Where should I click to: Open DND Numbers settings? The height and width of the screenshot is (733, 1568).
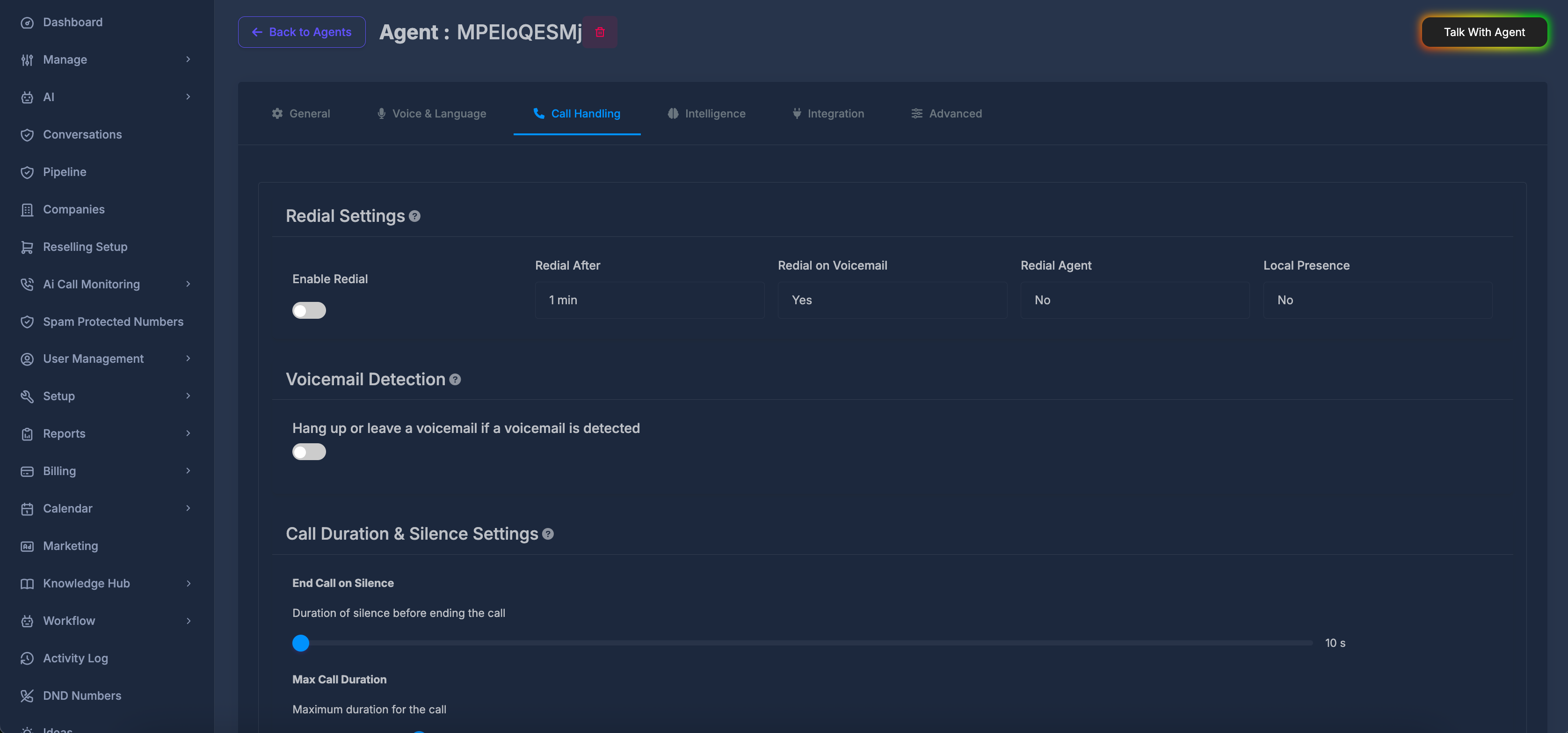tap(81, 695)
